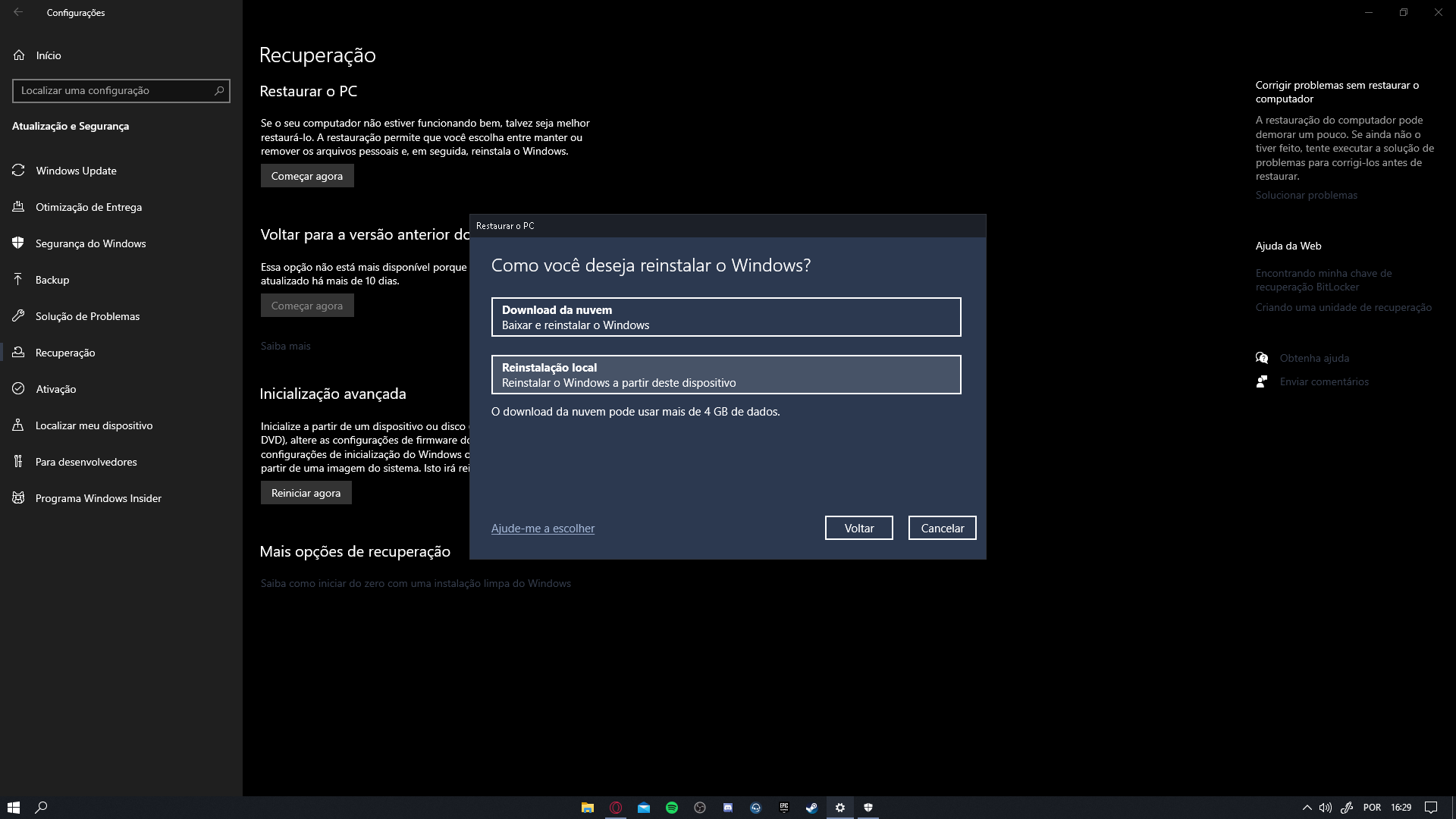The height and width of the screenshot is (819, 1456).
Task: Click Começar agora under Voltar para versão anterior
Action: pos(307,306)
